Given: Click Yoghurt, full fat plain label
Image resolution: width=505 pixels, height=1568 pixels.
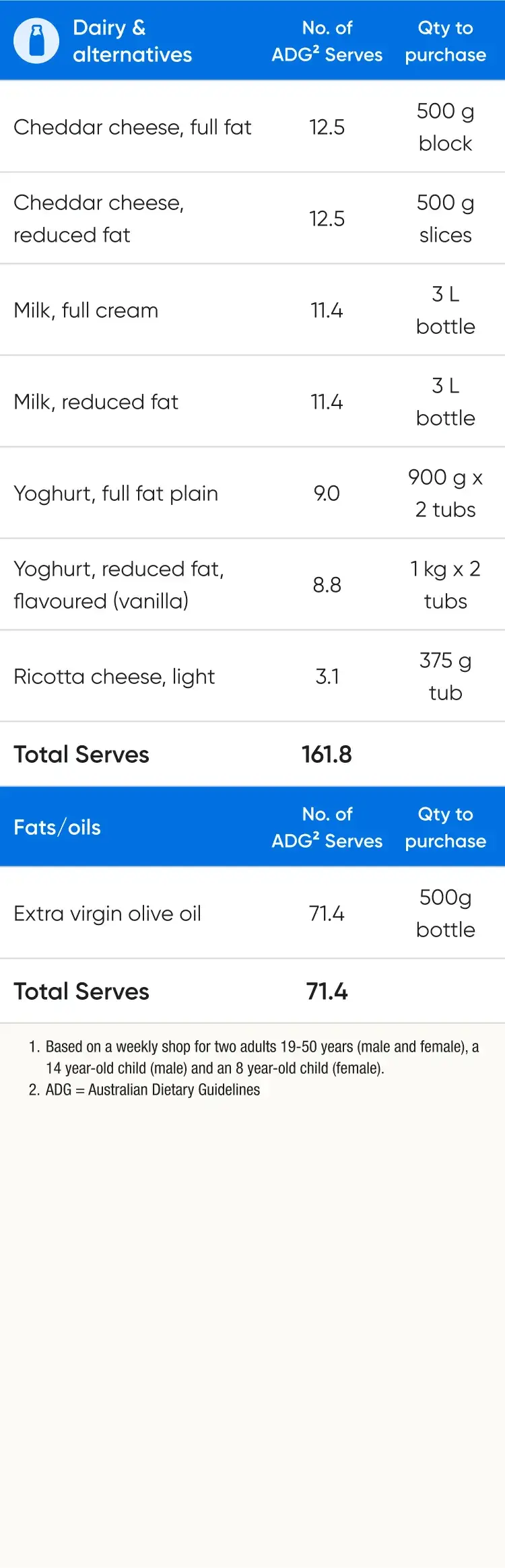Looking at the screenshot, I should (x=116, y=493).
